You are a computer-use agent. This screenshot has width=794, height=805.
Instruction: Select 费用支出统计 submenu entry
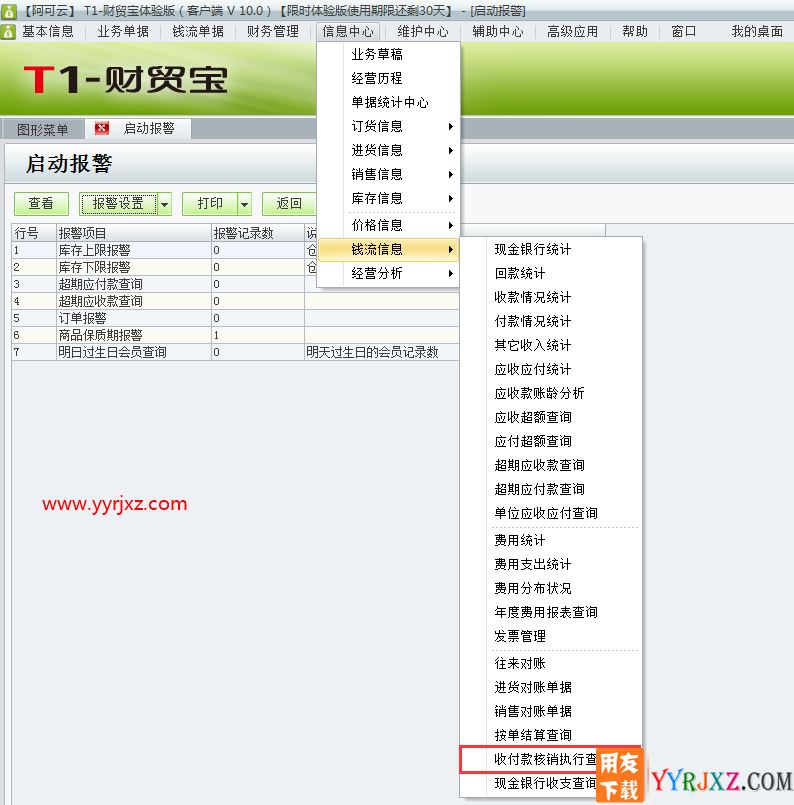(551, 565)
